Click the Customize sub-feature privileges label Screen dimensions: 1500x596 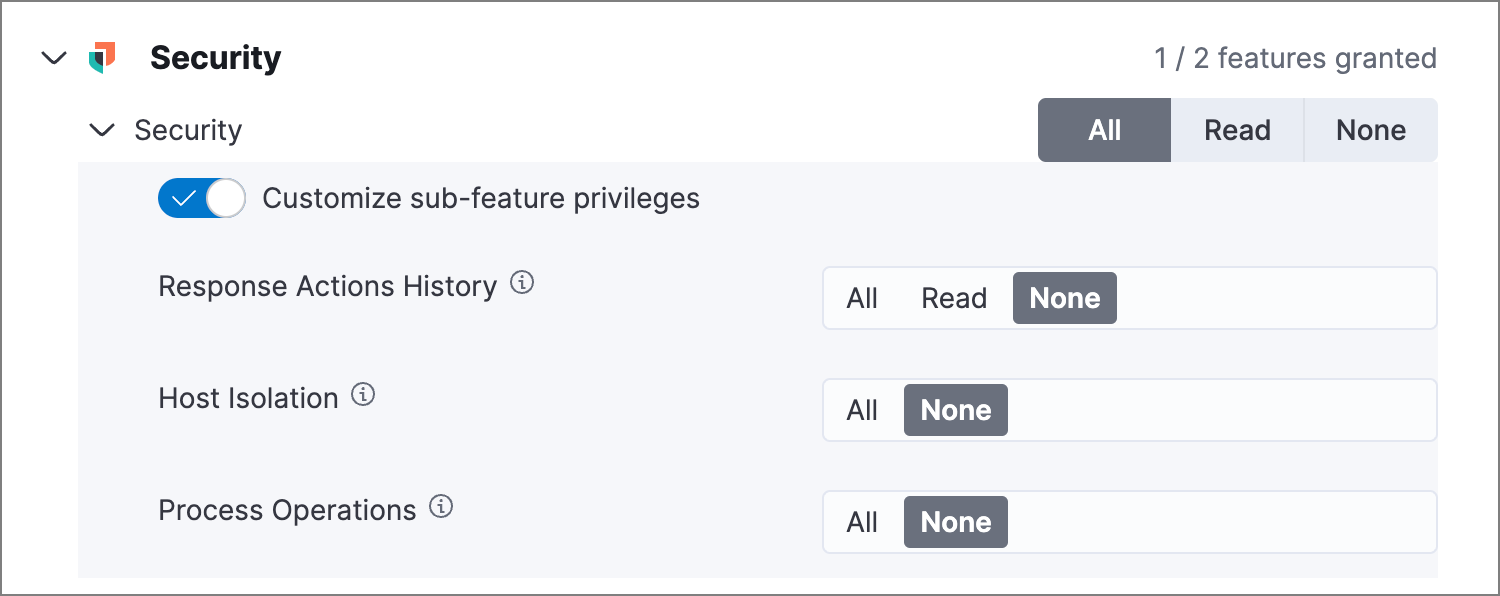point(480,198)
